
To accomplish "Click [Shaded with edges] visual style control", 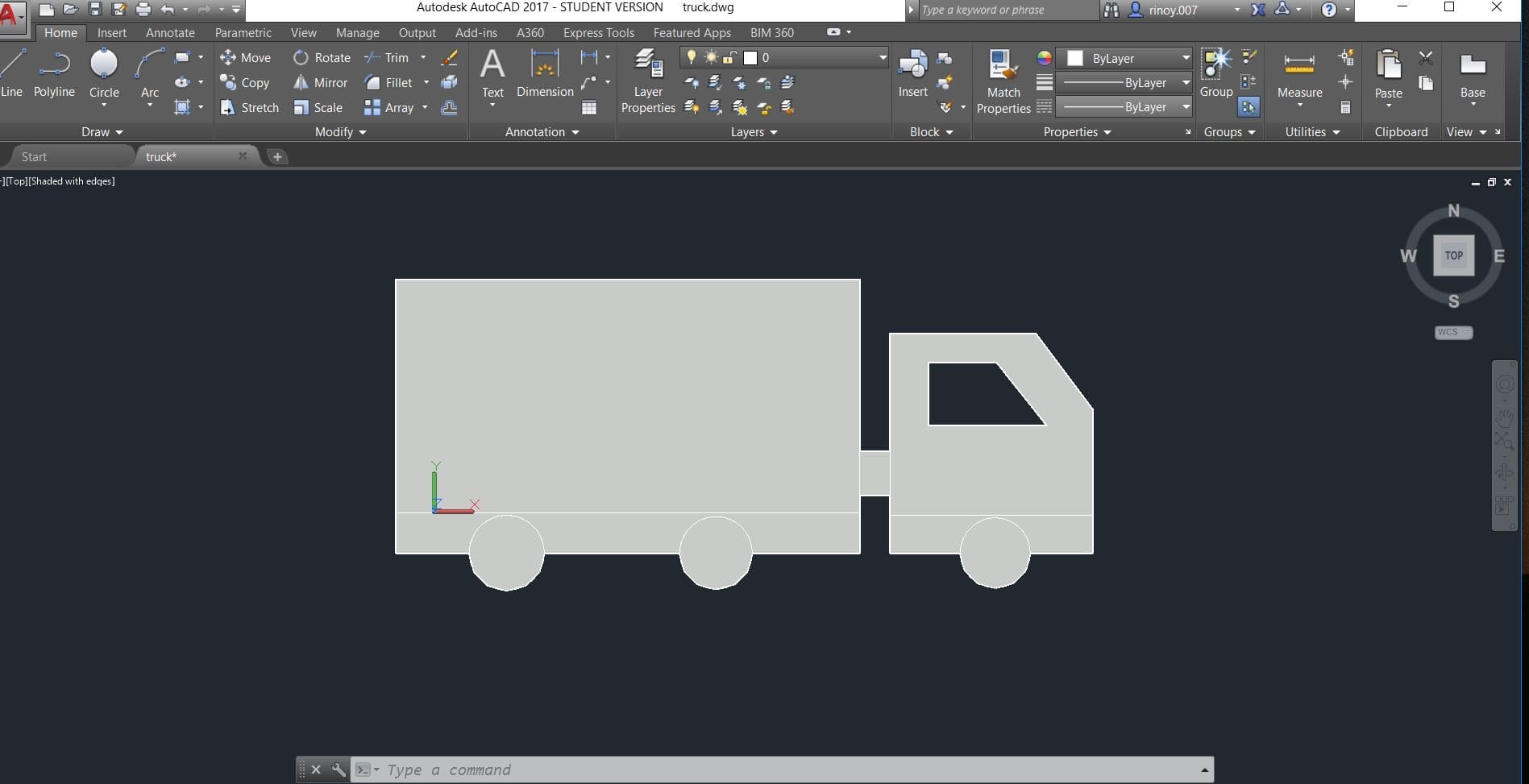I will click(x=73, y=181).
